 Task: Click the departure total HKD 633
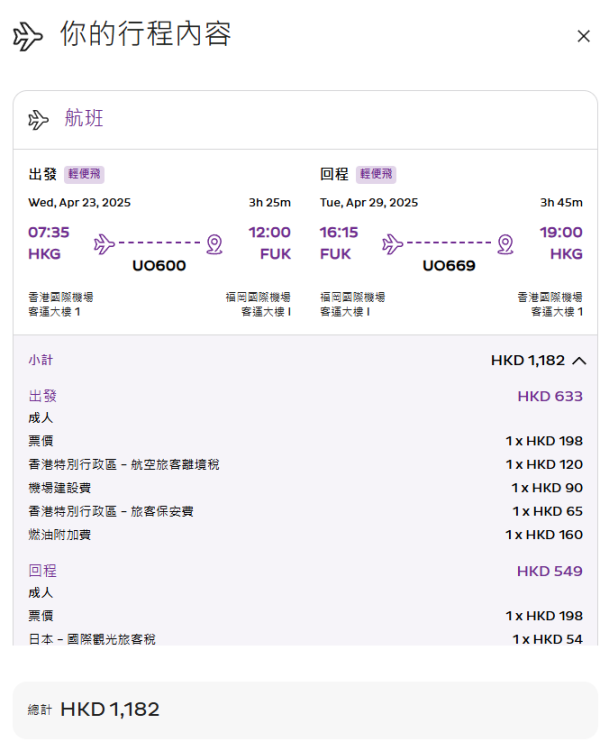point(550,397)
